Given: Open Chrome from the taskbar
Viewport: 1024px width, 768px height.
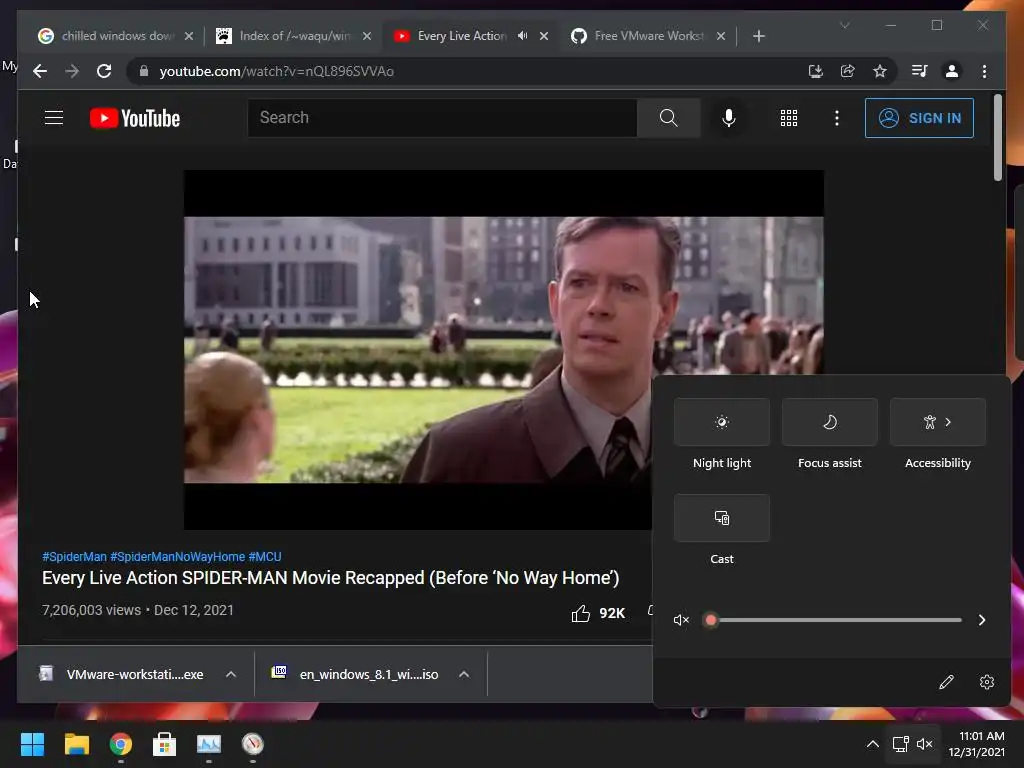Looking at the screenshot, I should (x=121, y=744).
